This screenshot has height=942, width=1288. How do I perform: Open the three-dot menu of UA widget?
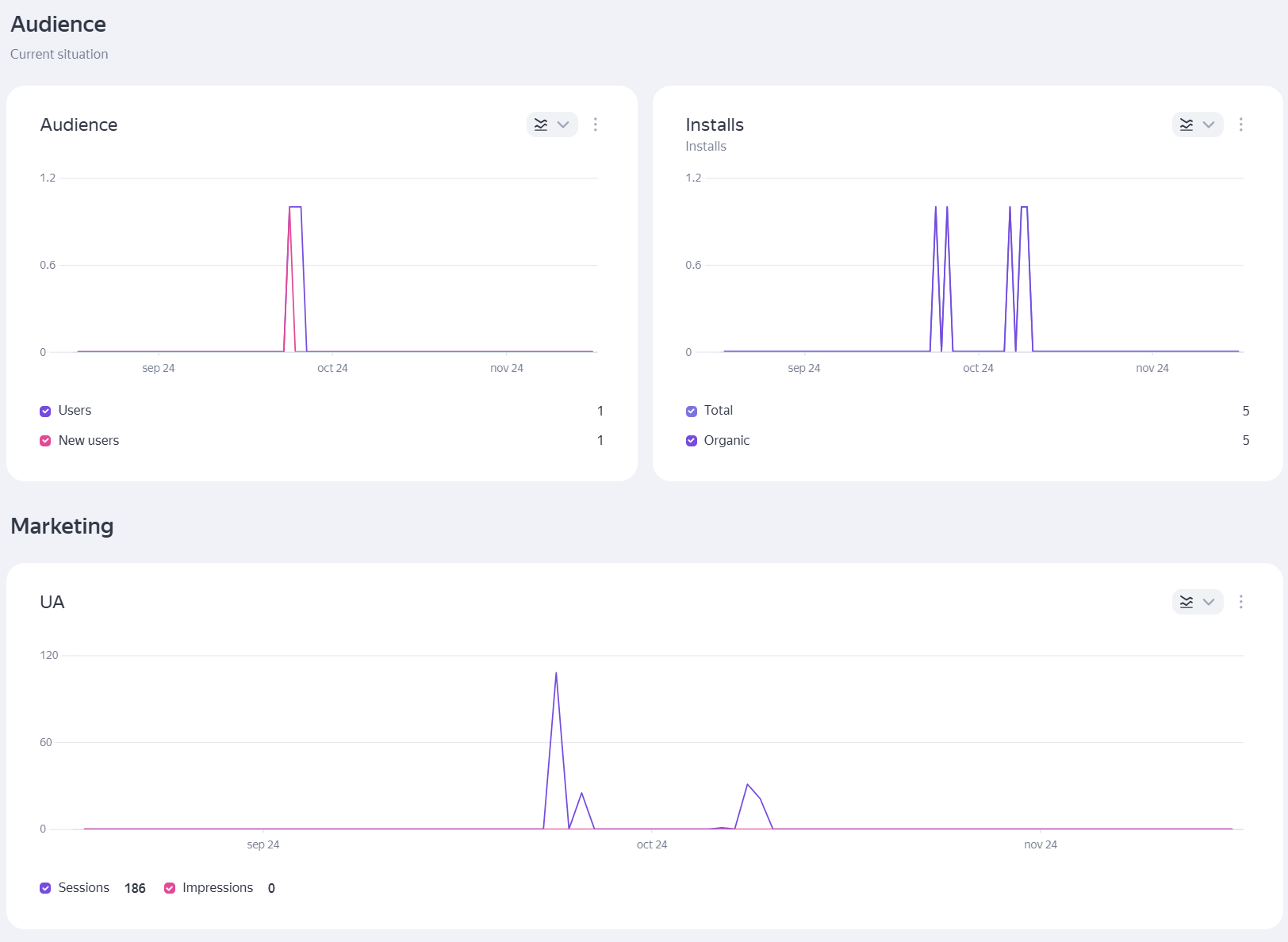pos(1241,602)
